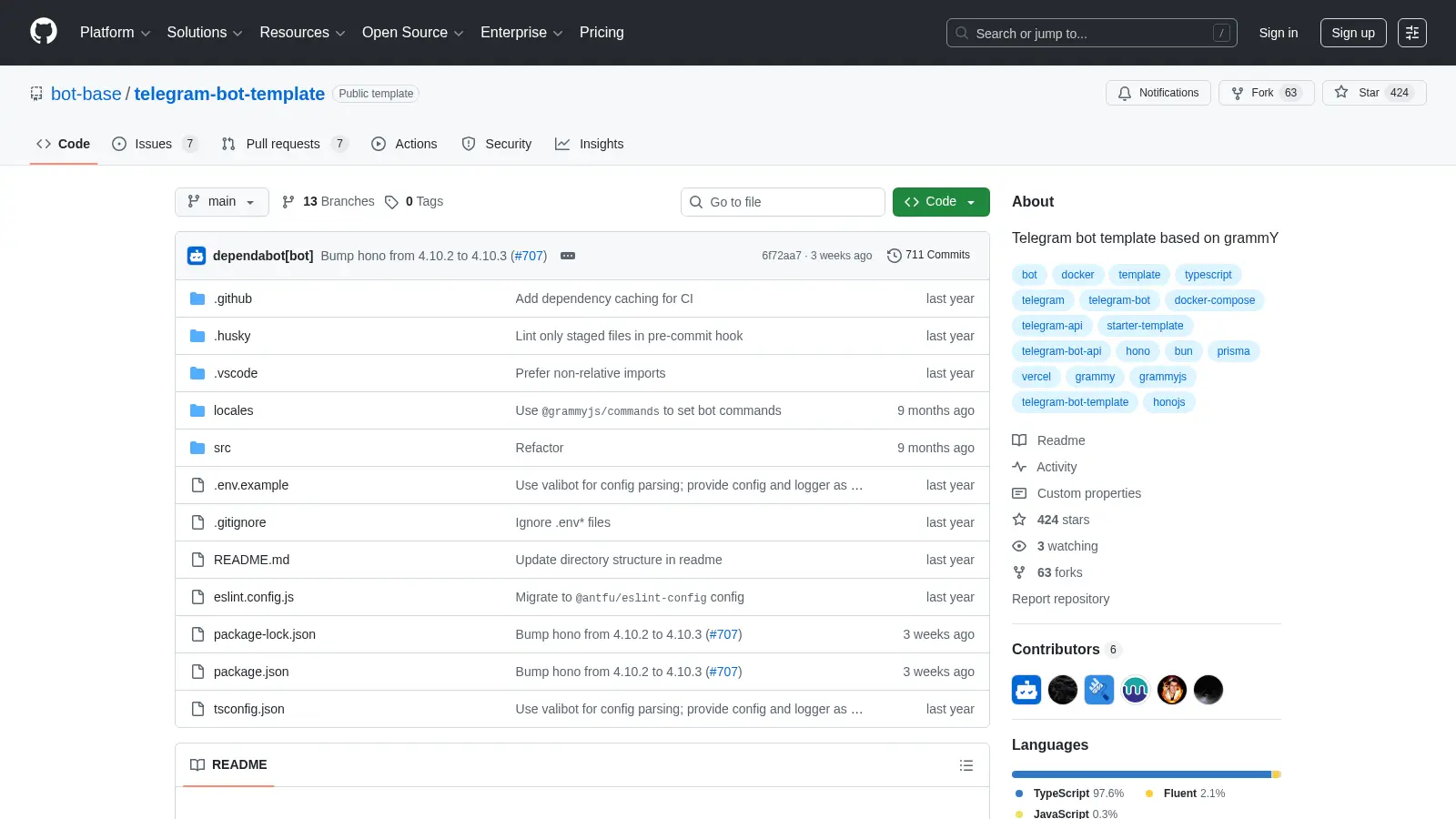Click the Go to file input
This screenshot has width=1456, height=819.
pyautogui.click(x=783, y=202)
